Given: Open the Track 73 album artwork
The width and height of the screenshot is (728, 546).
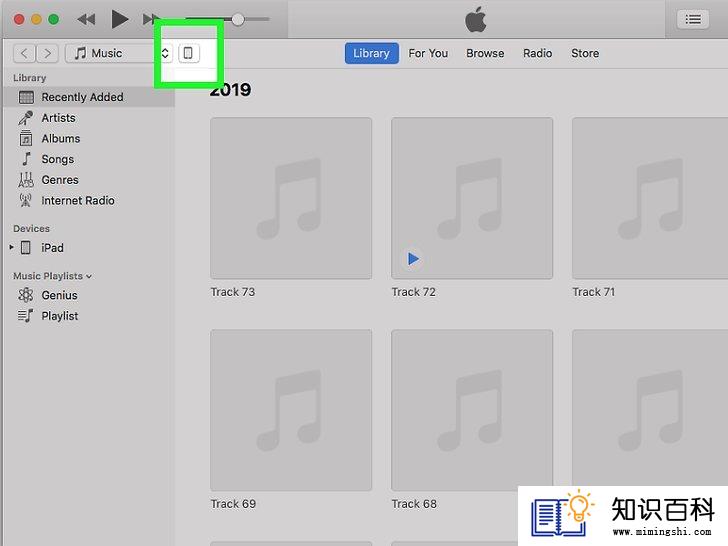Looking at the screenshot, I should point(291,198).
